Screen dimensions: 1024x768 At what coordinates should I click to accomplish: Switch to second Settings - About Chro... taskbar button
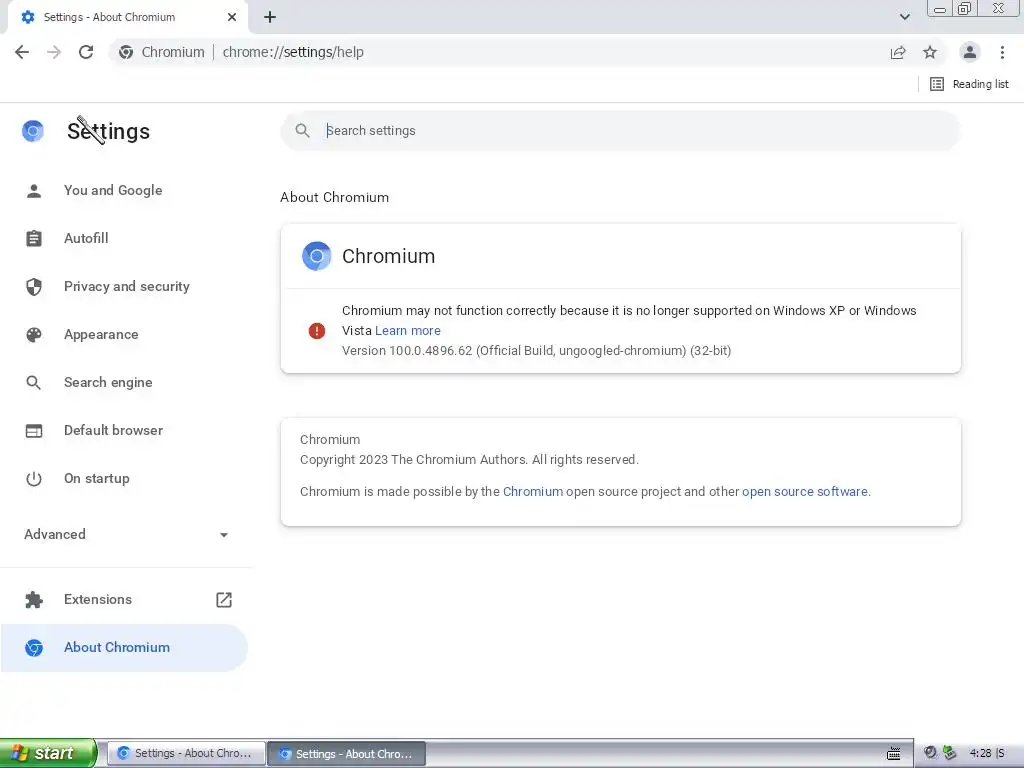click(347, 754)
